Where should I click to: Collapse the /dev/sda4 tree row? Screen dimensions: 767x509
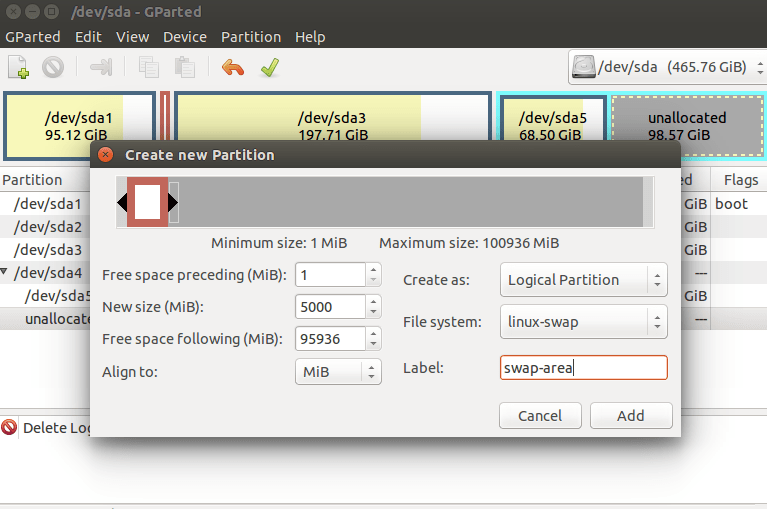4,271
